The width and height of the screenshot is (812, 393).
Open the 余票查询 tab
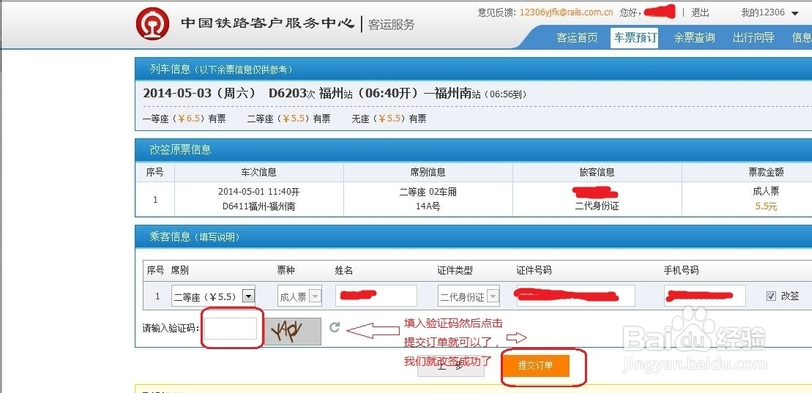tap(694, 37)
